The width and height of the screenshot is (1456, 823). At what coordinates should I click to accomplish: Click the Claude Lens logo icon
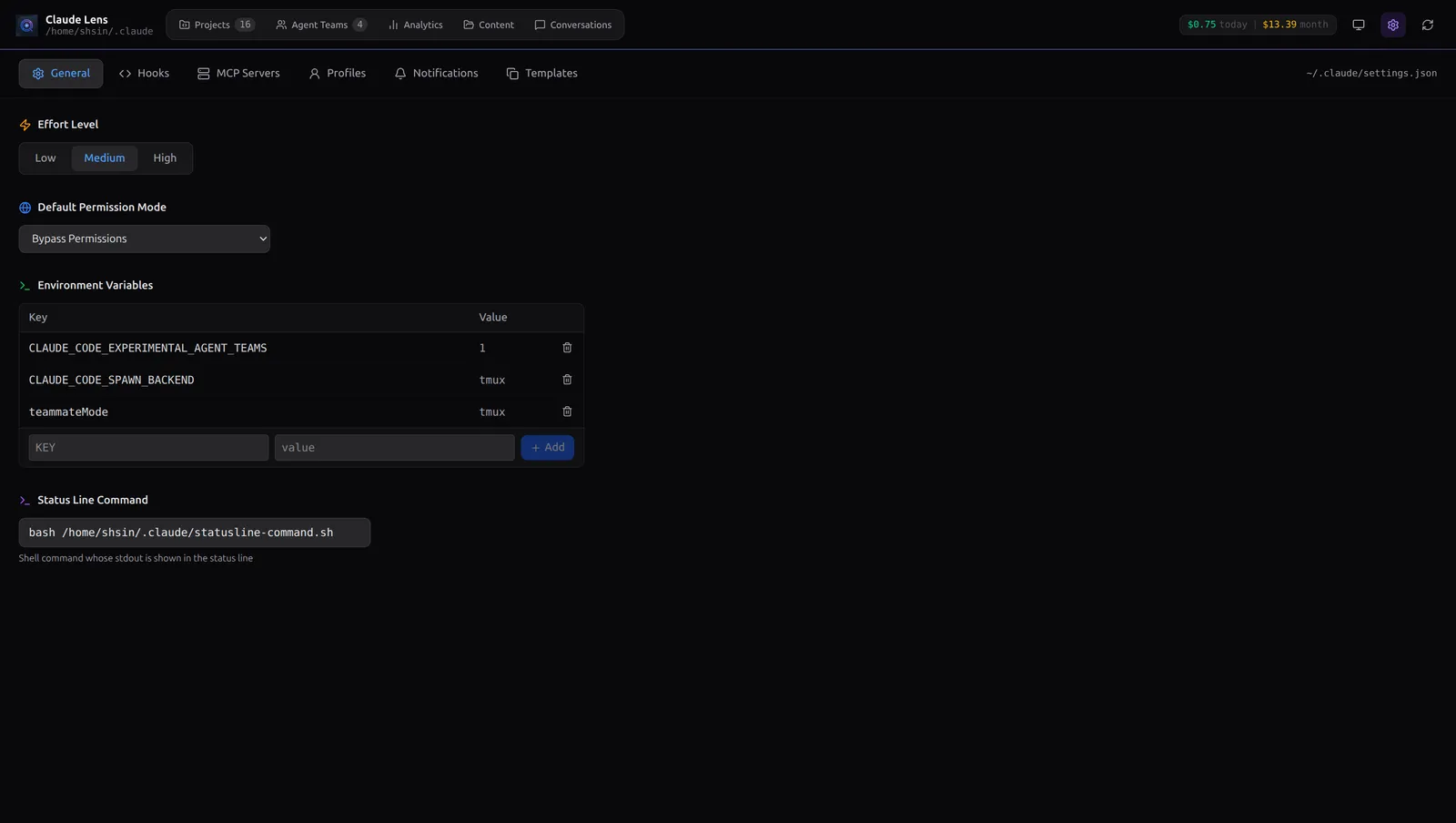[26, 25]
